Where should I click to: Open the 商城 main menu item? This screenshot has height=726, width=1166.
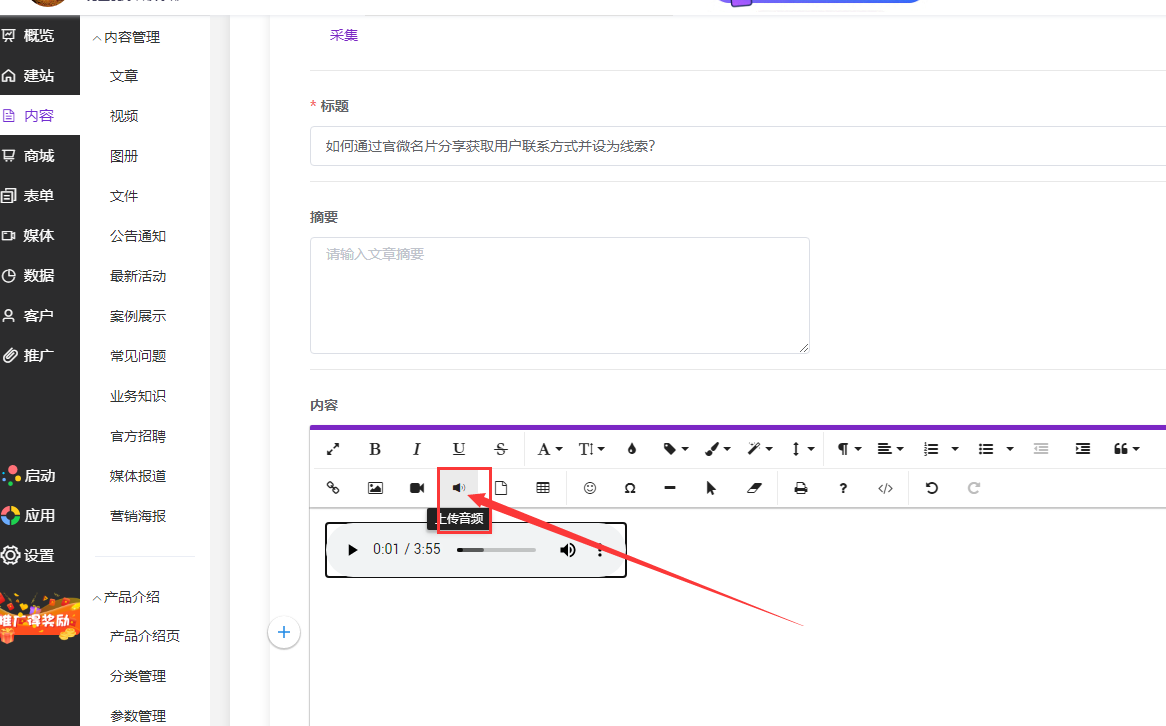point(39,156)
